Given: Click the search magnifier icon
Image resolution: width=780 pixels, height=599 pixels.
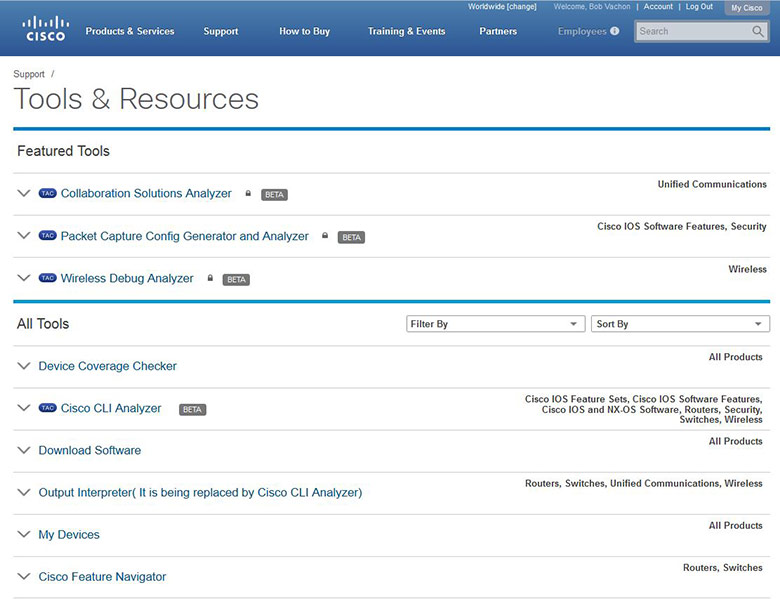Looking at the screenshot, I should (758, 31).
